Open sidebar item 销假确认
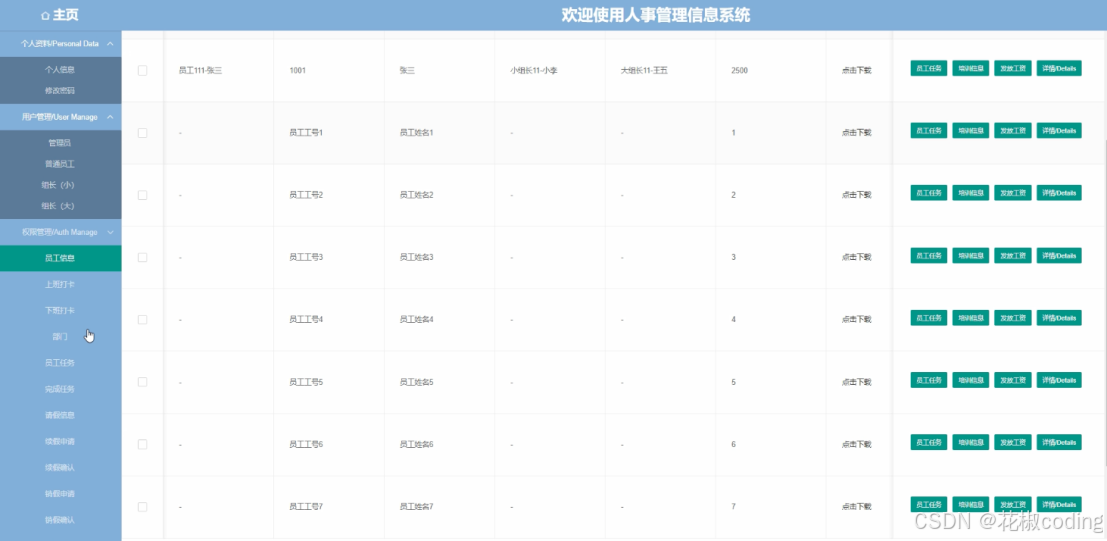1107x541 pixels. [x=60, y=520]
